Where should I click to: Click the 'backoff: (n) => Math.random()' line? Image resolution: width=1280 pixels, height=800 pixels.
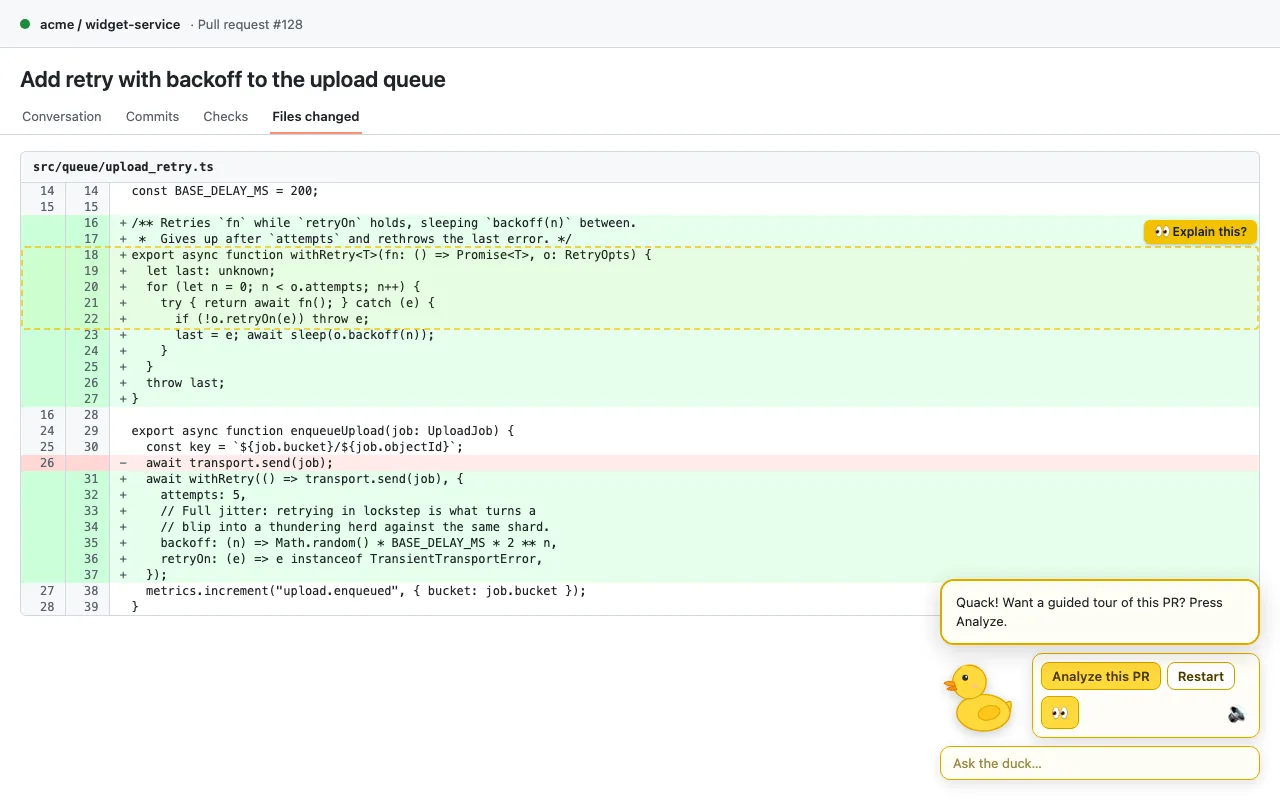coord(639,543)
